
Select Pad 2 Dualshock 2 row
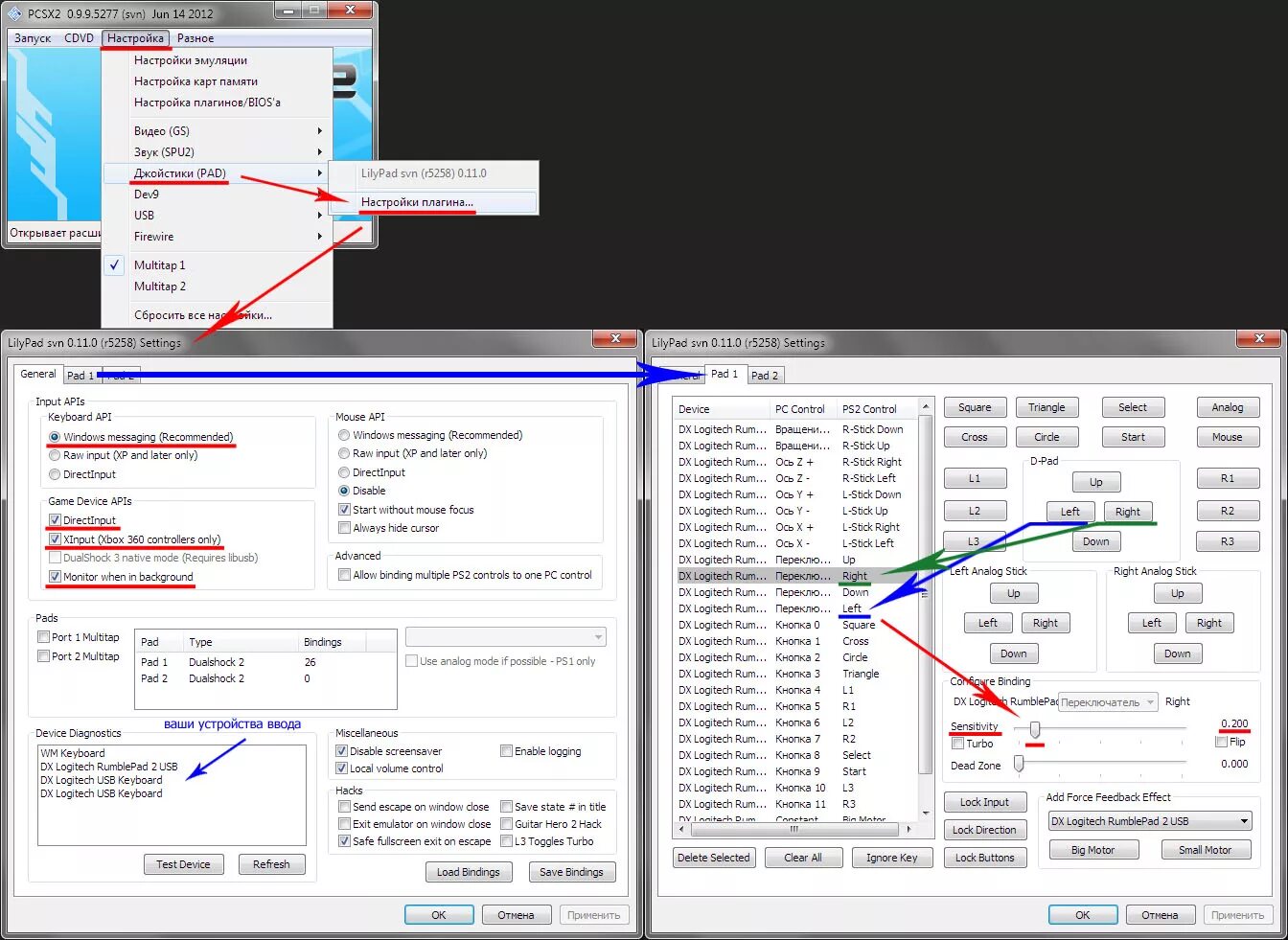coord(265,678)
